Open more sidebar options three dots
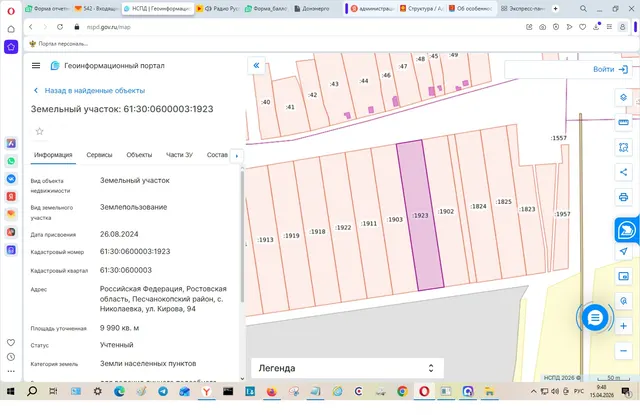The image size is (640, 415). tap(11, 371)
